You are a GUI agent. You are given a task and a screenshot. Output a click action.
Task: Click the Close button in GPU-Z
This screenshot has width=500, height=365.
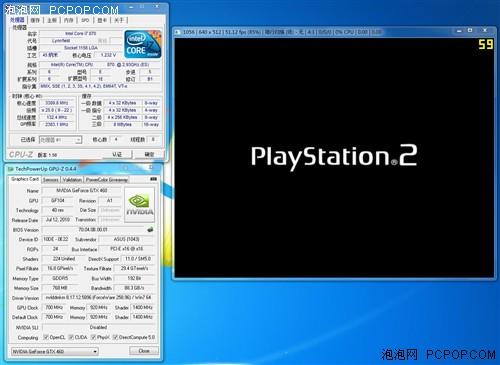[144, 351]
